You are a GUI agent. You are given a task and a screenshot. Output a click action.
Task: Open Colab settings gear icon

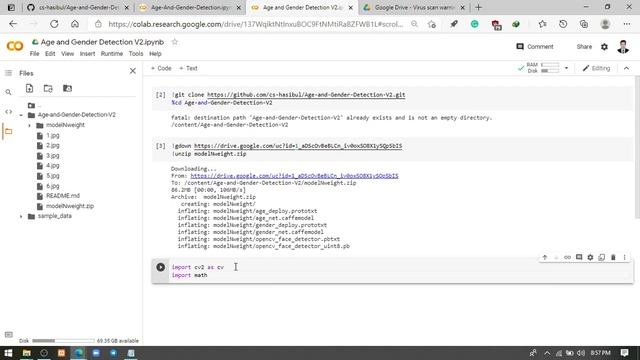604,47
